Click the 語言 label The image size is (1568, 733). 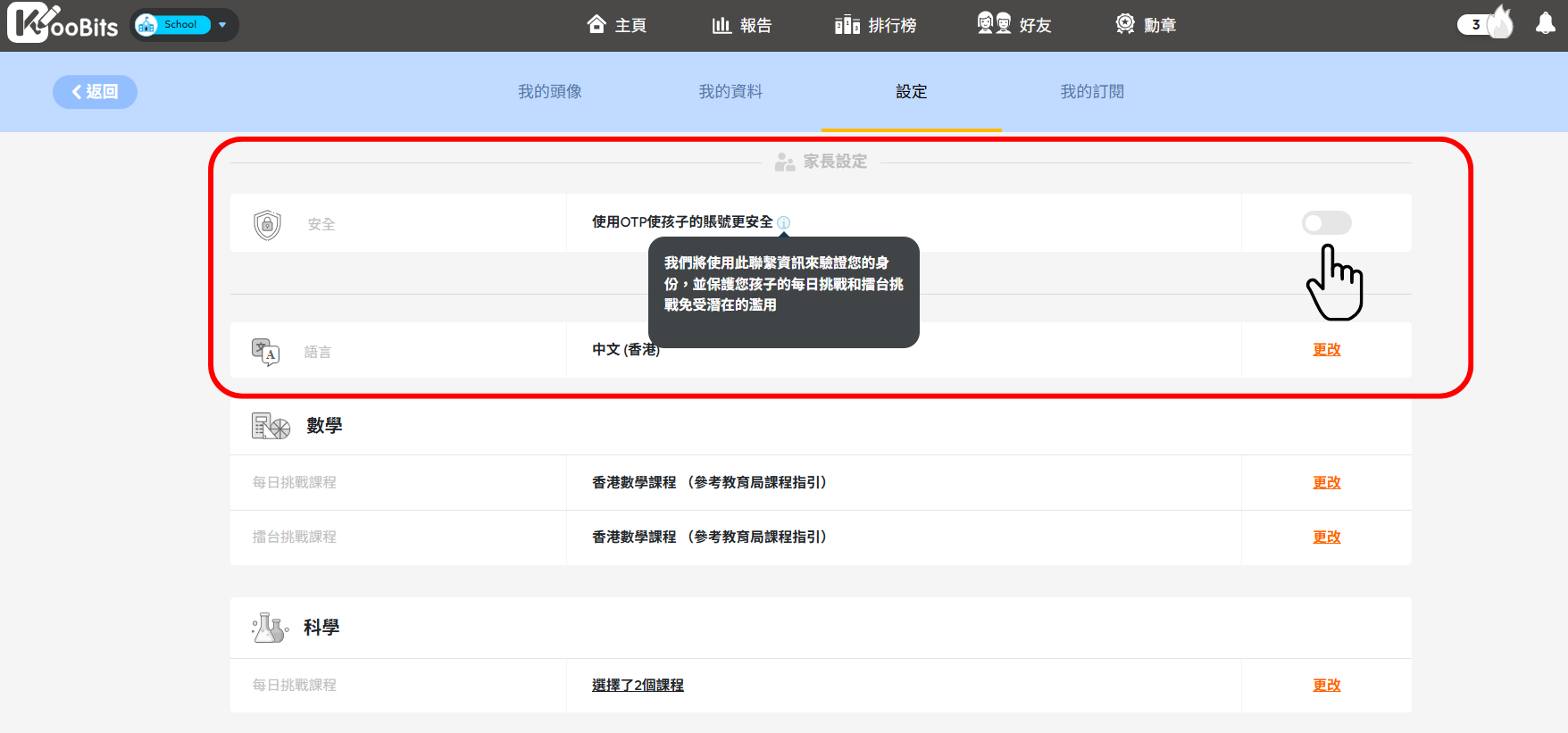pos(318,353)
